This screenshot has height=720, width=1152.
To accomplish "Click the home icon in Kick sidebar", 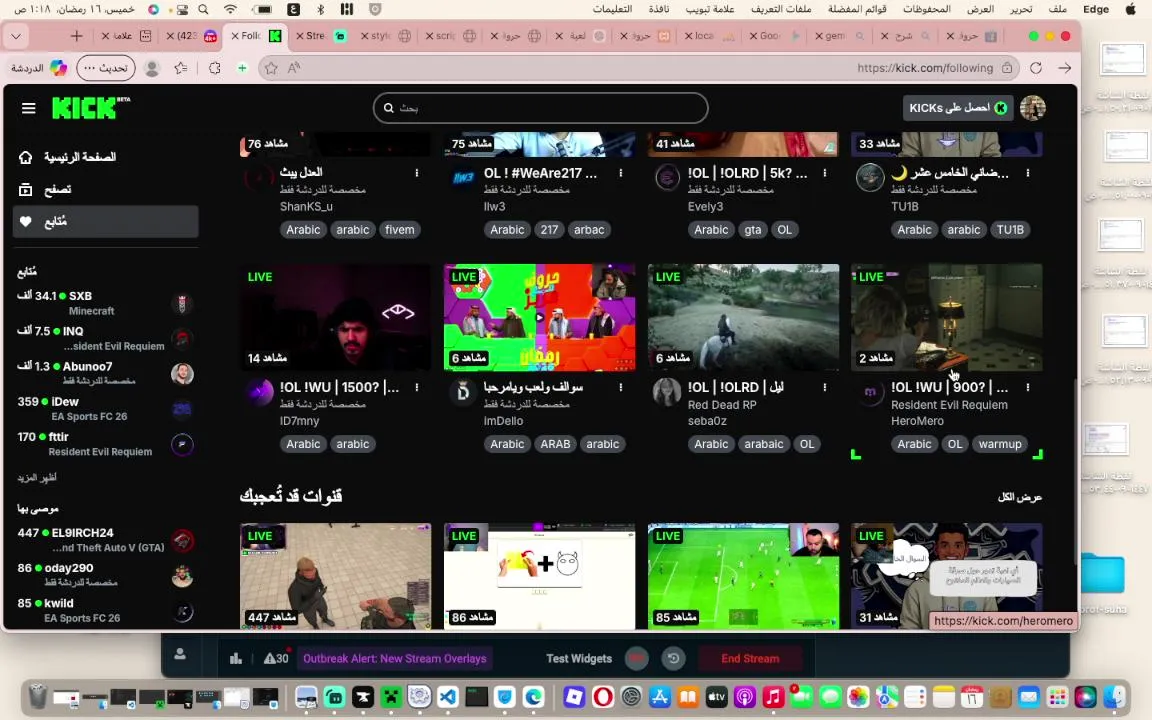I will click(x=26, y=157).
